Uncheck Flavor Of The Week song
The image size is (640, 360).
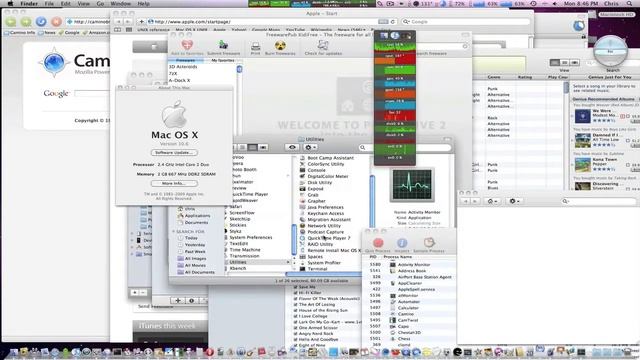click(x=296, y=299)
